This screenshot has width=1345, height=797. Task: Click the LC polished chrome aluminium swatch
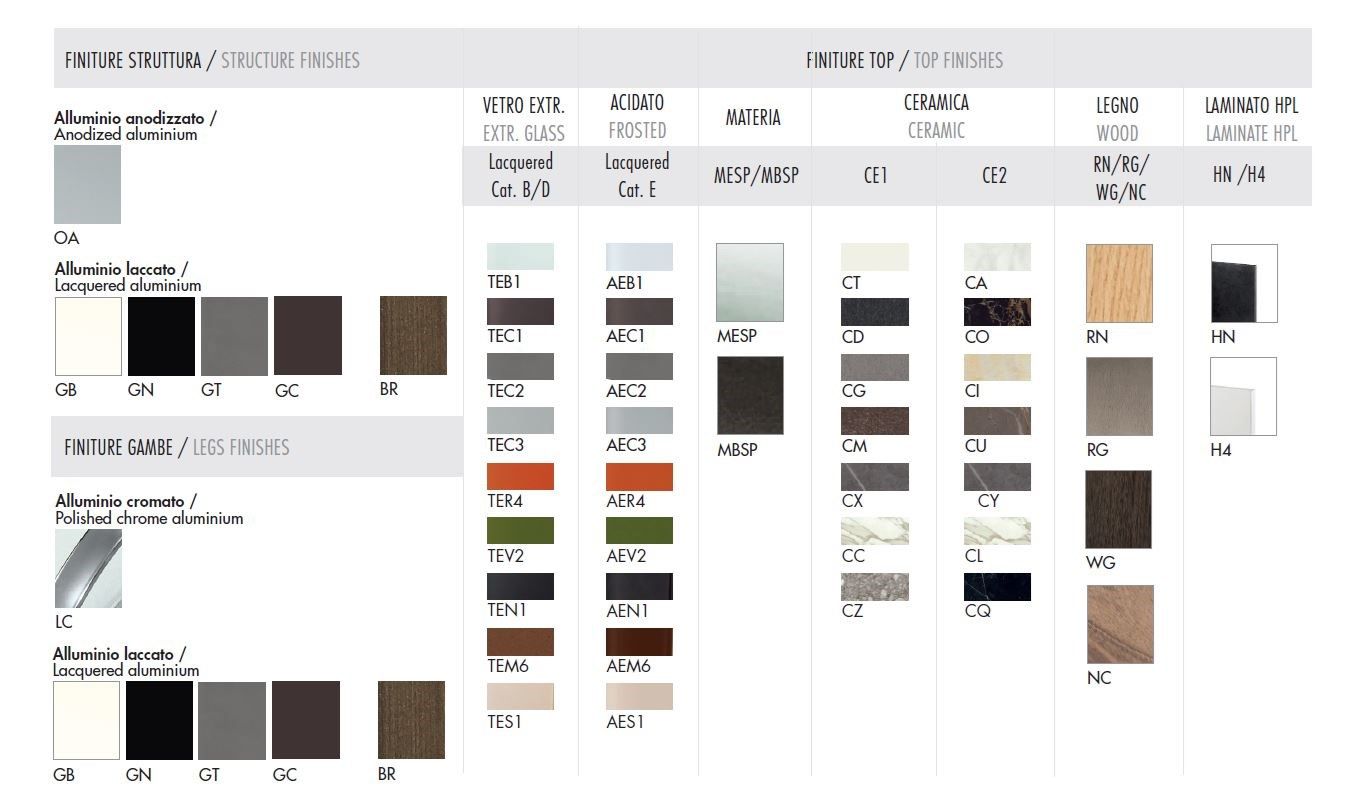click(88, 568)
